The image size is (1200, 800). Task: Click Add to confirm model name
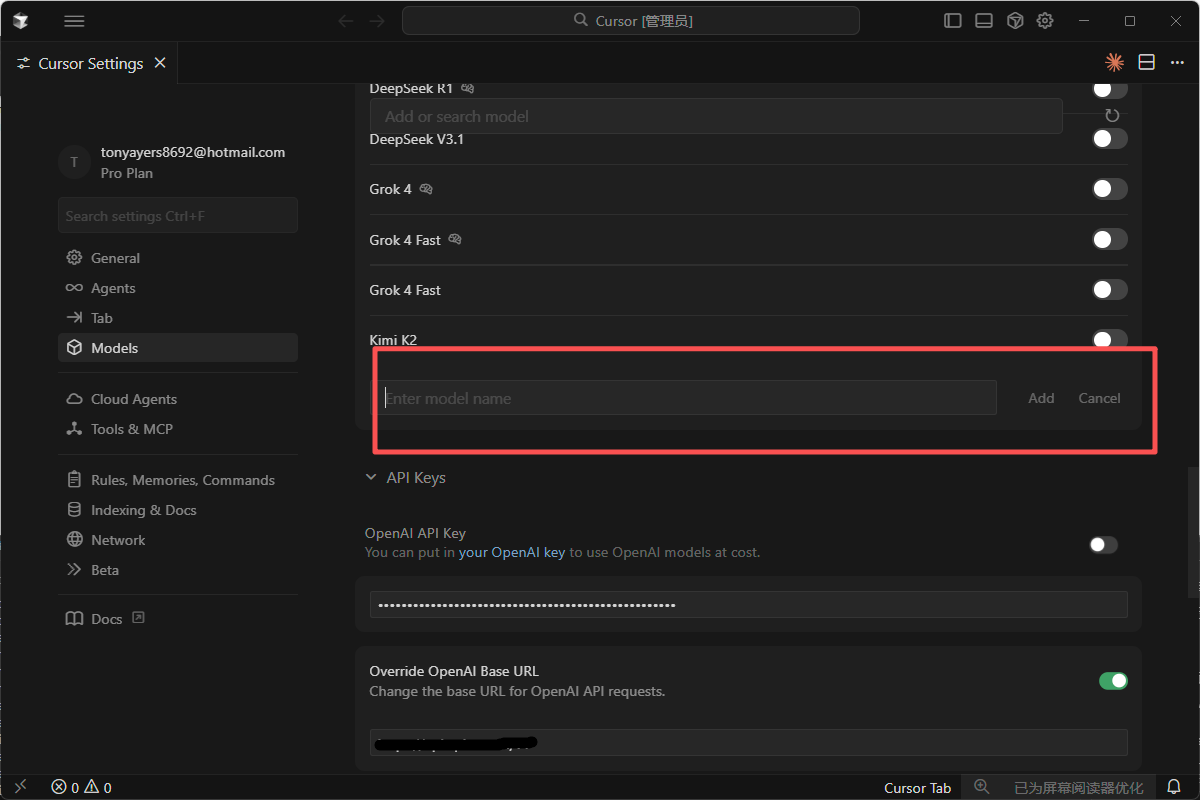(1041, 398)
